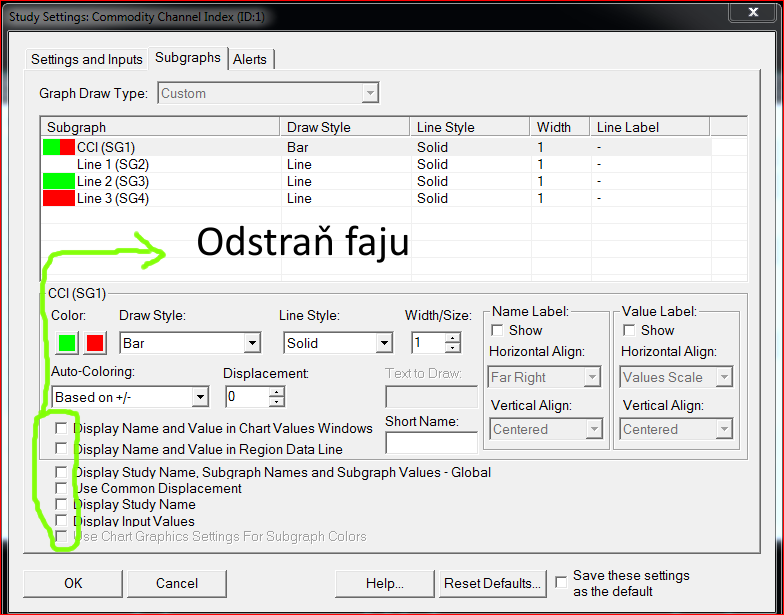Viewport: 784px width, 615px height.
Task: Open Name Label Horizontal Align dropdown
Action: [544, 377]
